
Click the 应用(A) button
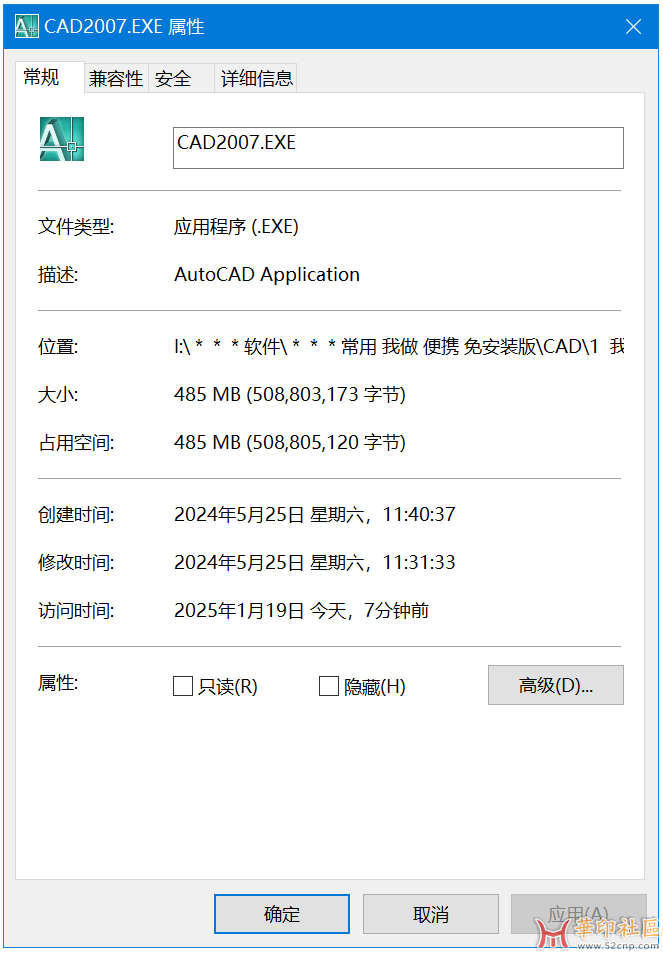pos(579,913)
